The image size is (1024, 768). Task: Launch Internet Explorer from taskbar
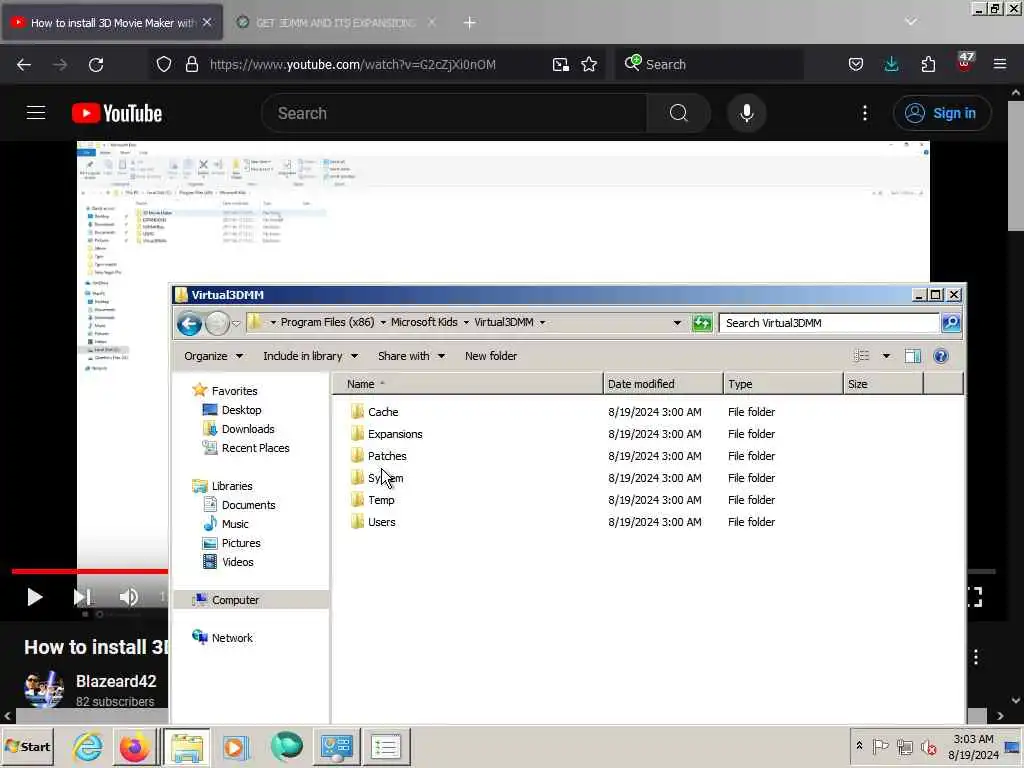[x=88, y=746]
